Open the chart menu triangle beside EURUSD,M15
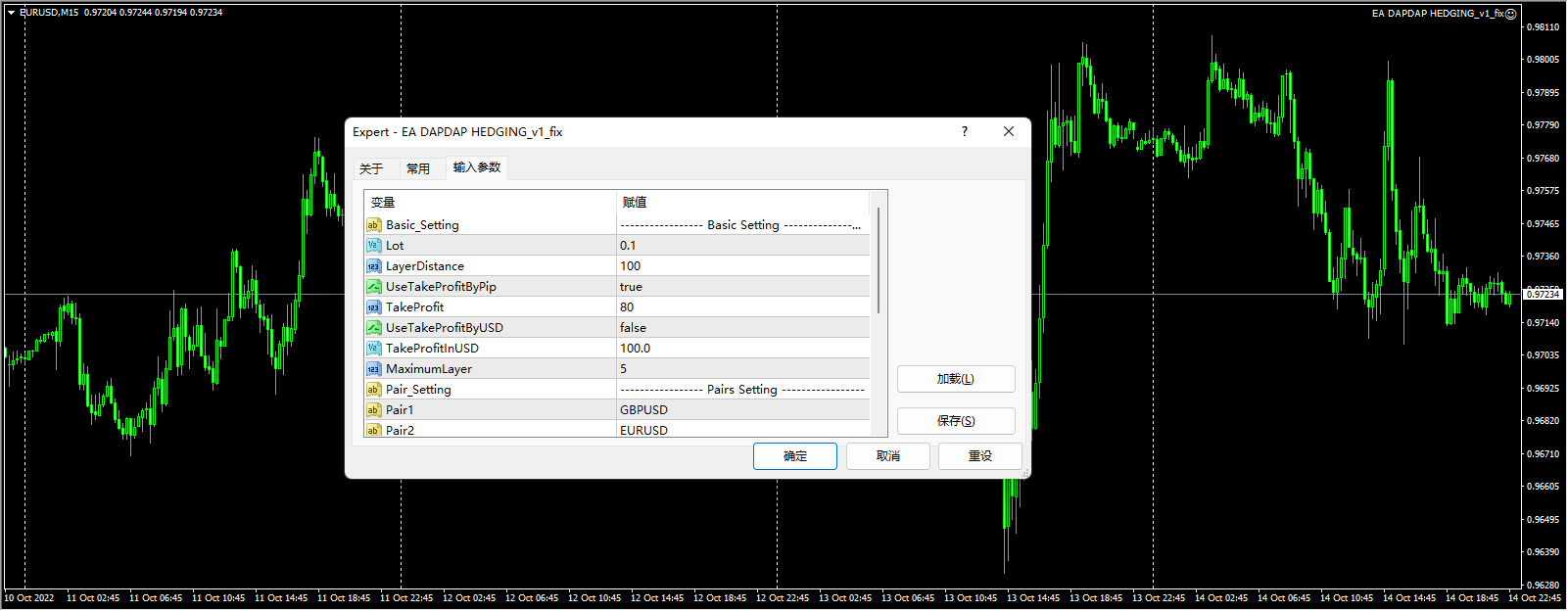 pyautogui.click(x=11, y=13)
